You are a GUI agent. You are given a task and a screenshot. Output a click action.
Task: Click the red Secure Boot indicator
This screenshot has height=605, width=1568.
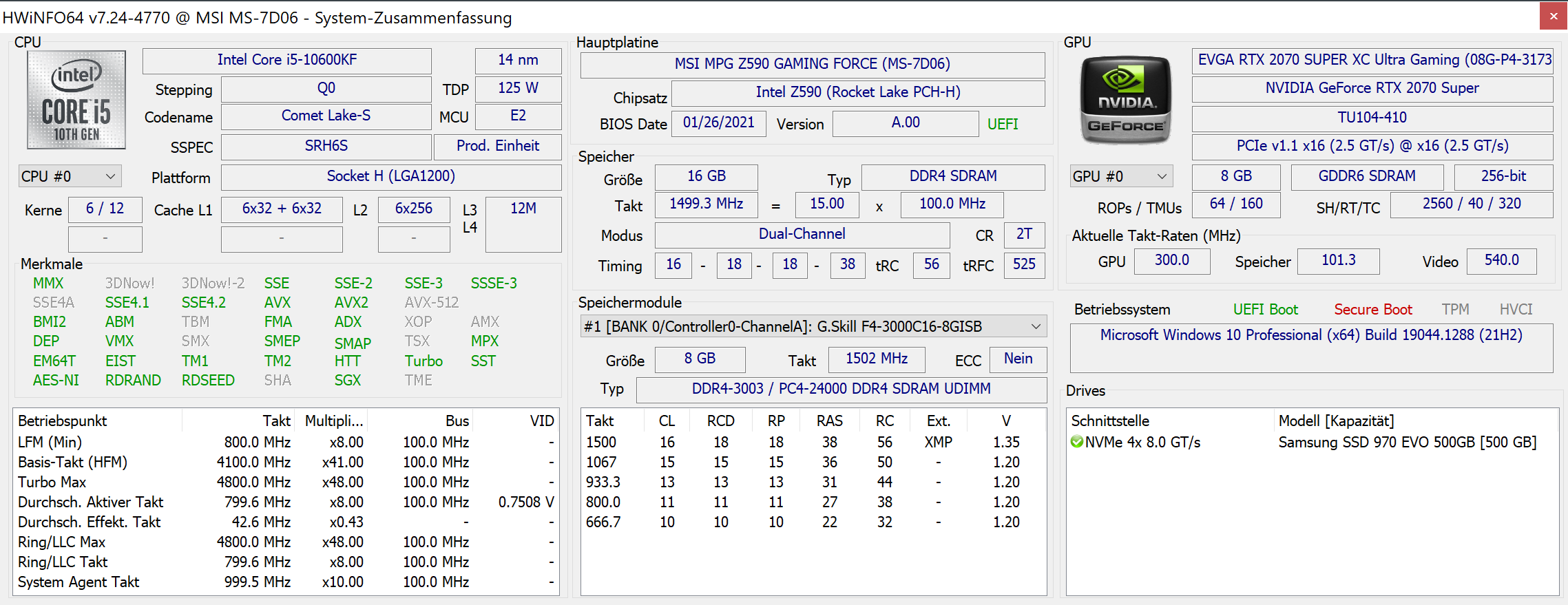coord(1373,310)
